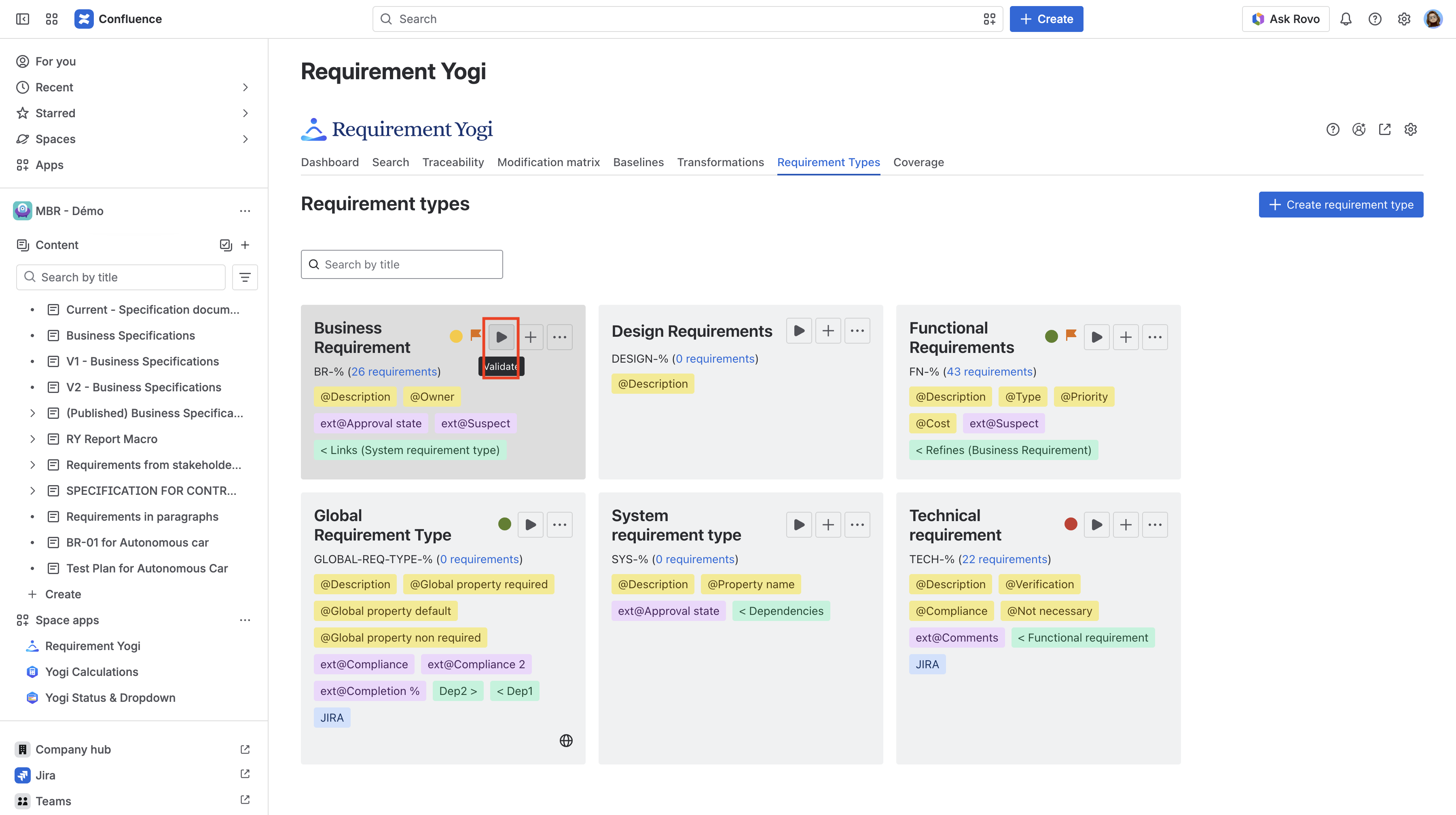Open the help icon in the top bar
The image size is (1456, 815).
coord(1375,19)
